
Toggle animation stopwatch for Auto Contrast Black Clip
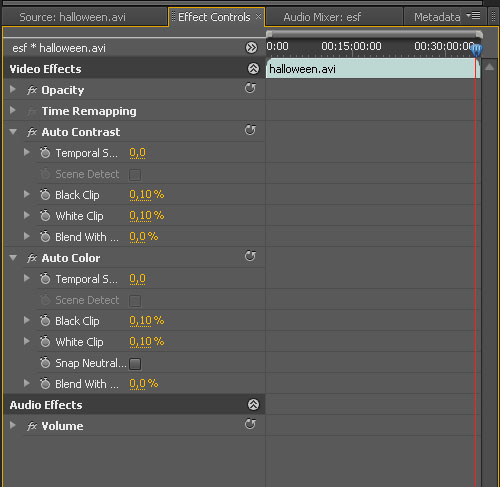tap(45, 195)
